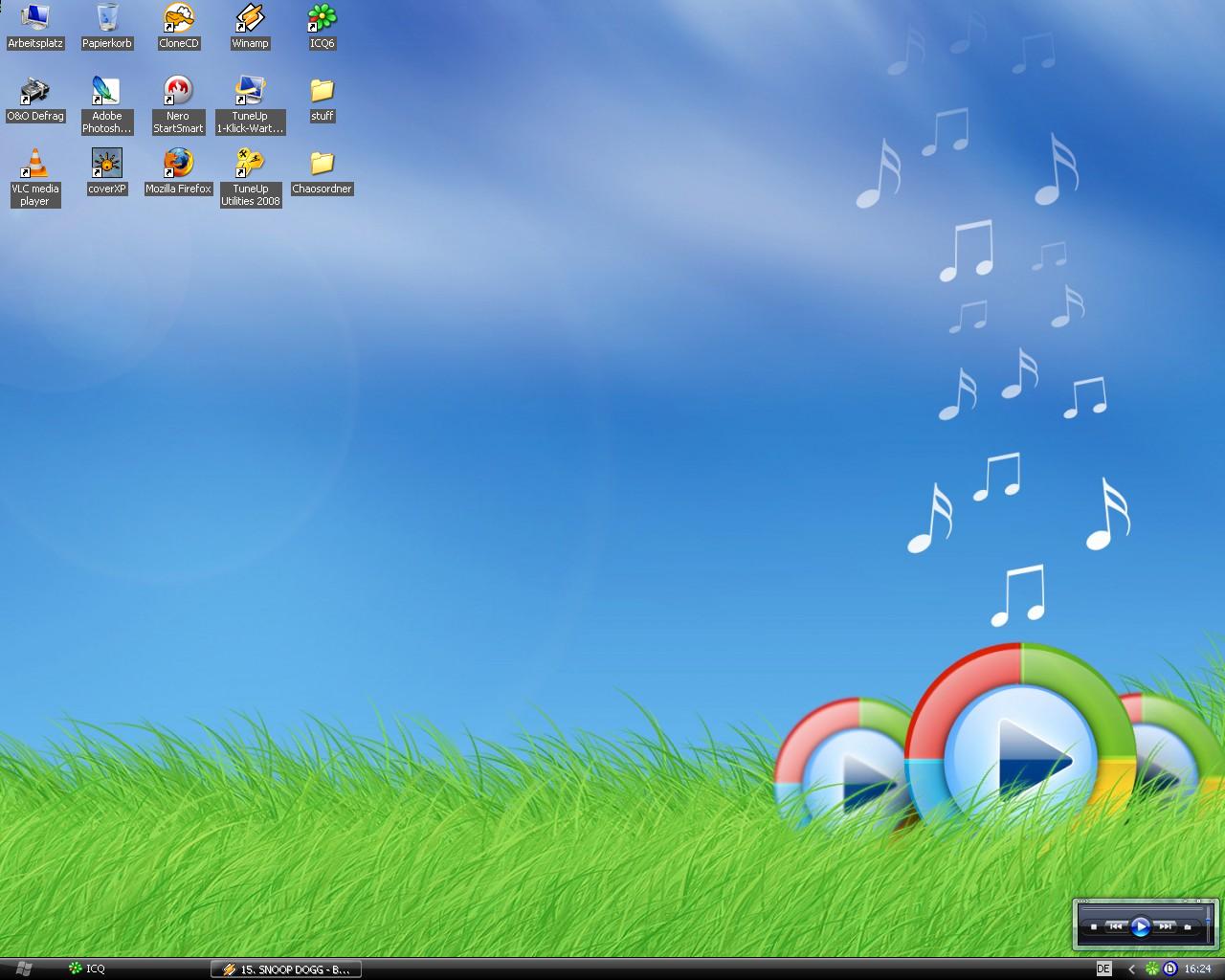The height and width of the screenshot is (980, 1225).
Task: Select the stuff folder
Action: pyautogui.click(x=322, y=100)
